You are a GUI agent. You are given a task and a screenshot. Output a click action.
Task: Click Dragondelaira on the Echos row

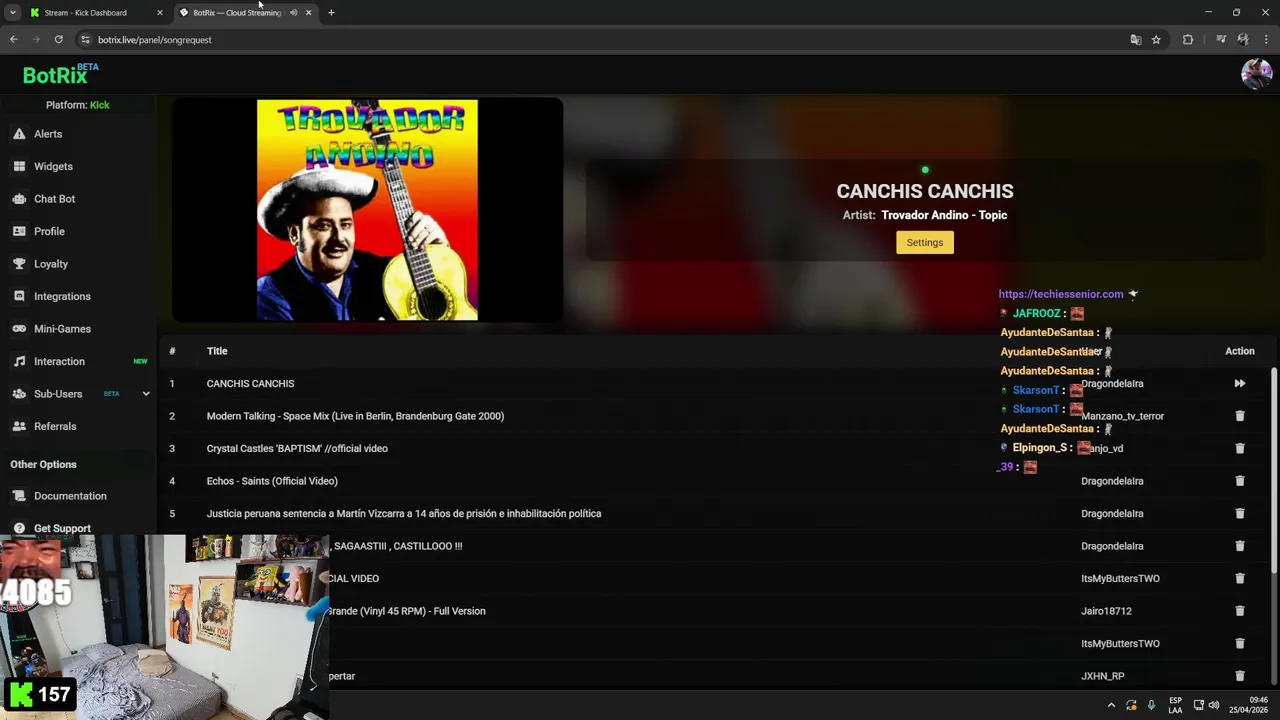click(x=1112, y=481)
